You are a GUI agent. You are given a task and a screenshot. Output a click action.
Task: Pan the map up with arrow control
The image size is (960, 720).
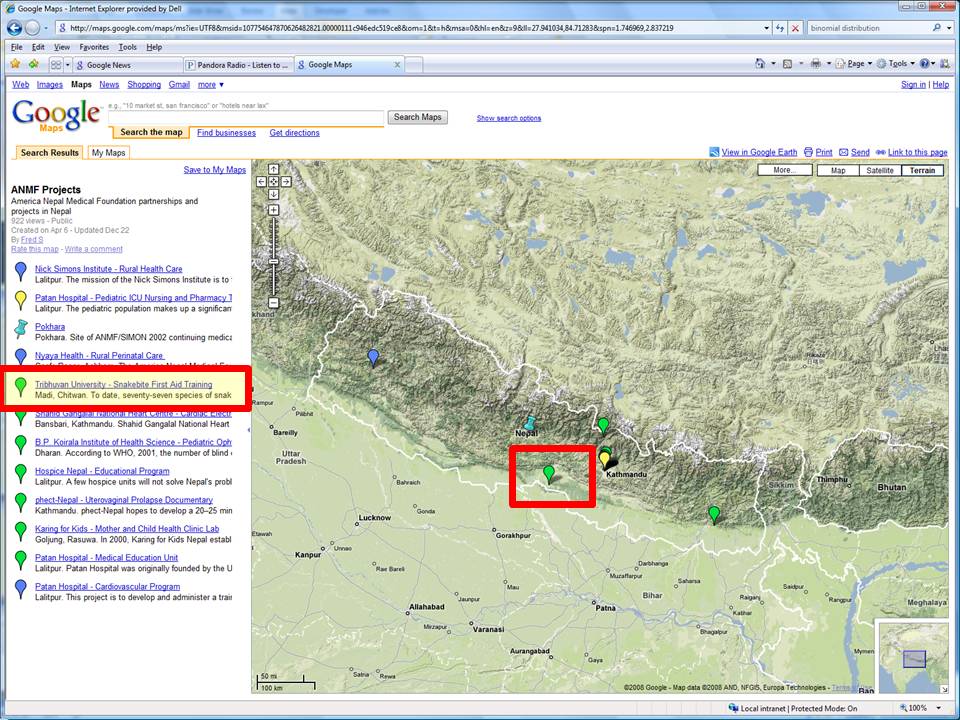(274, 169)
